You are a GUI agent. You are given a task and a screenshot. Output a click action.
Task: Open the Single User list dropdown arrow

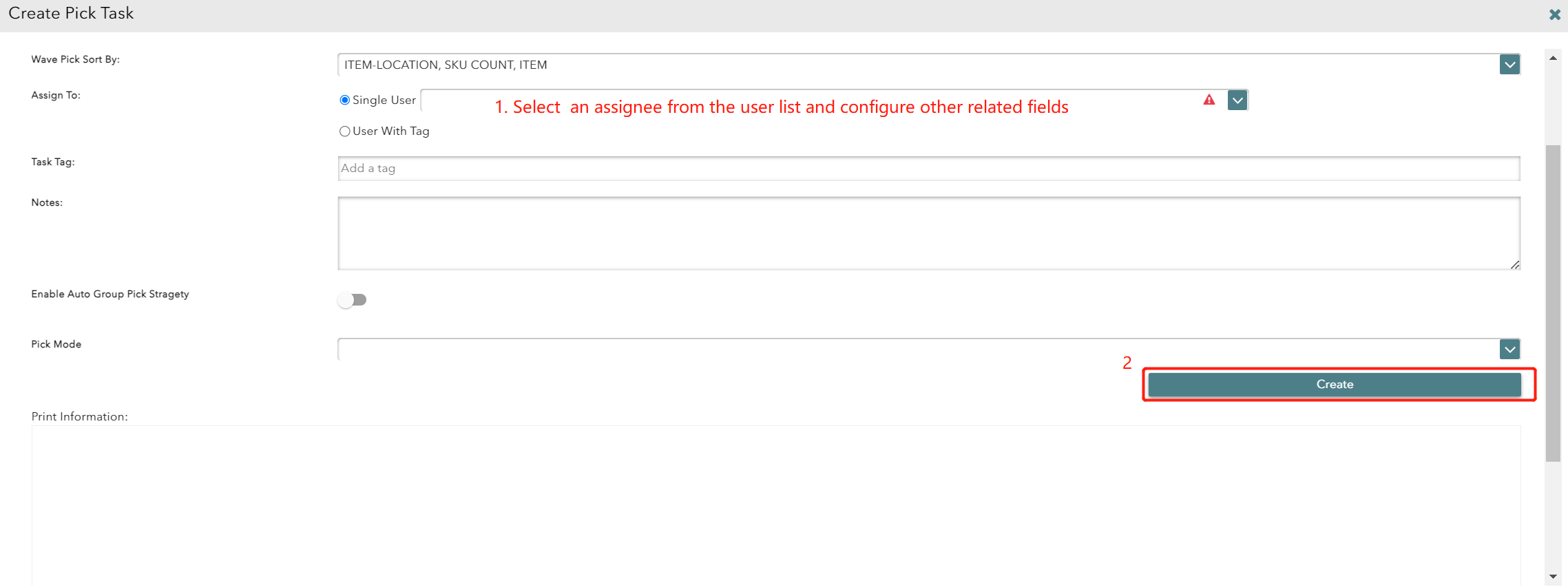click(1237, 100)
